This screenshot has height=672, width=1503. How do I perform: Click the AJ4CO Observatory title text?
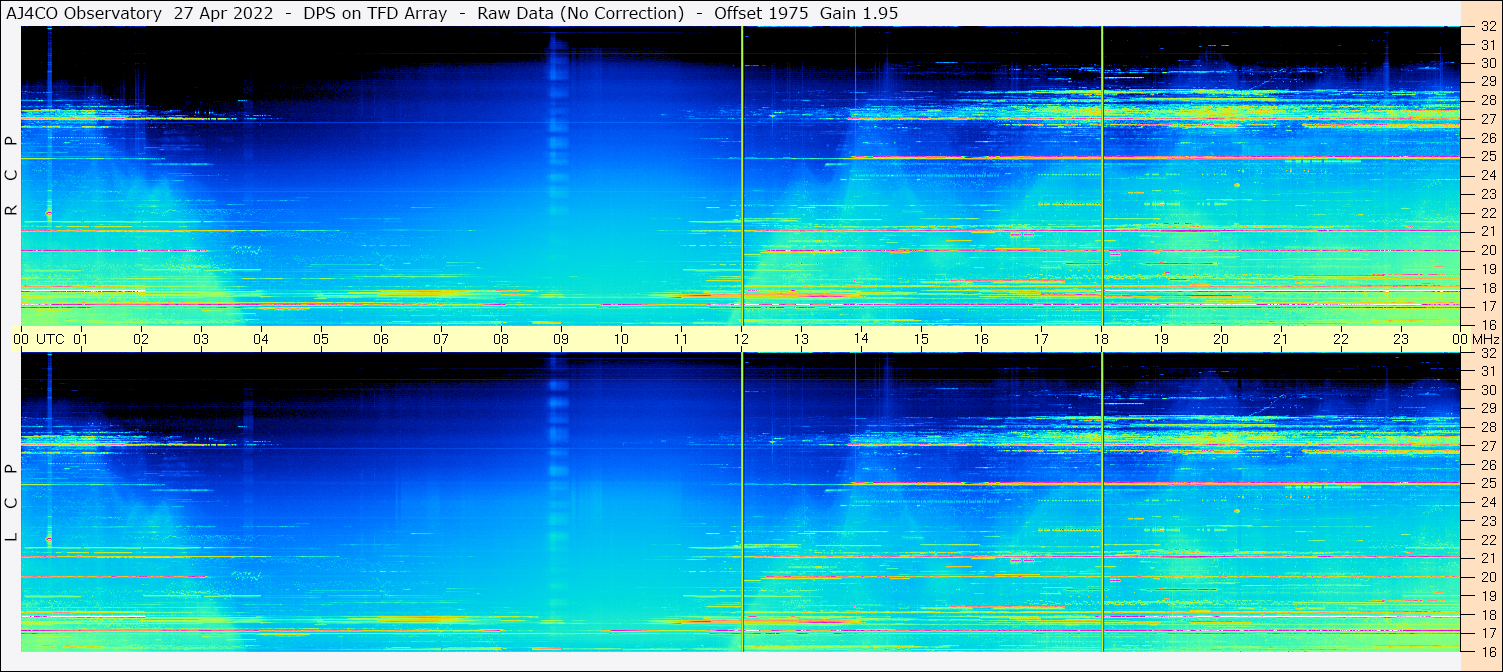pos(85,13)
